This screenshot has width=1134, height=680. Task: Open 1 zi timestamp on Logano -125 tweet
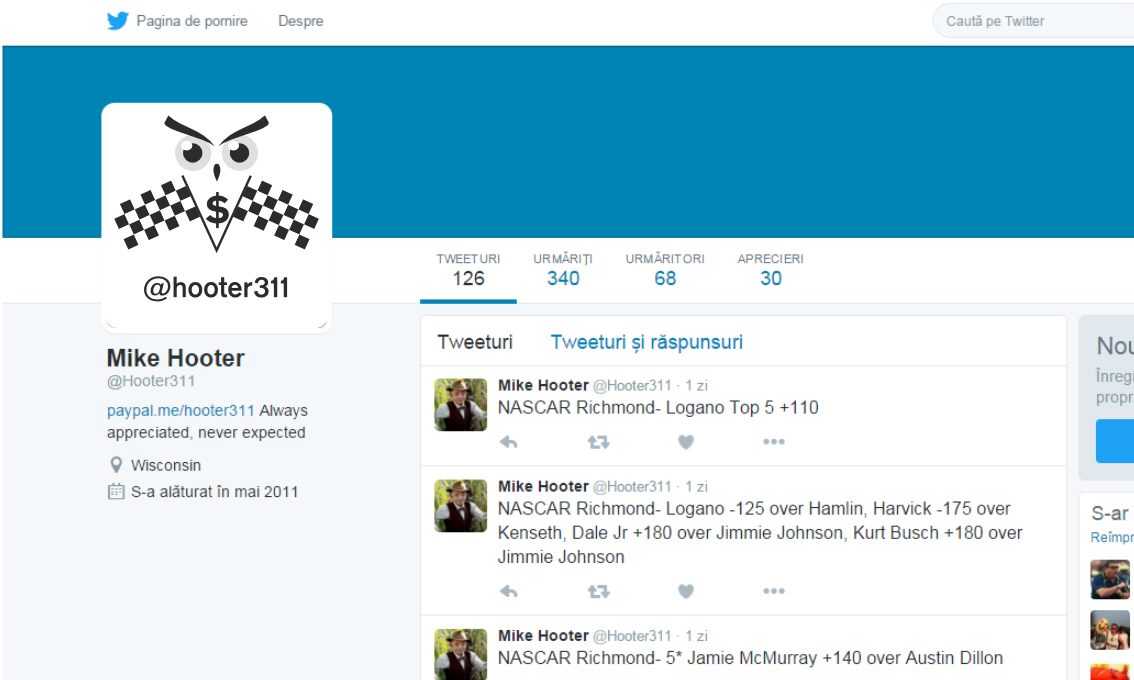point(696,486)
